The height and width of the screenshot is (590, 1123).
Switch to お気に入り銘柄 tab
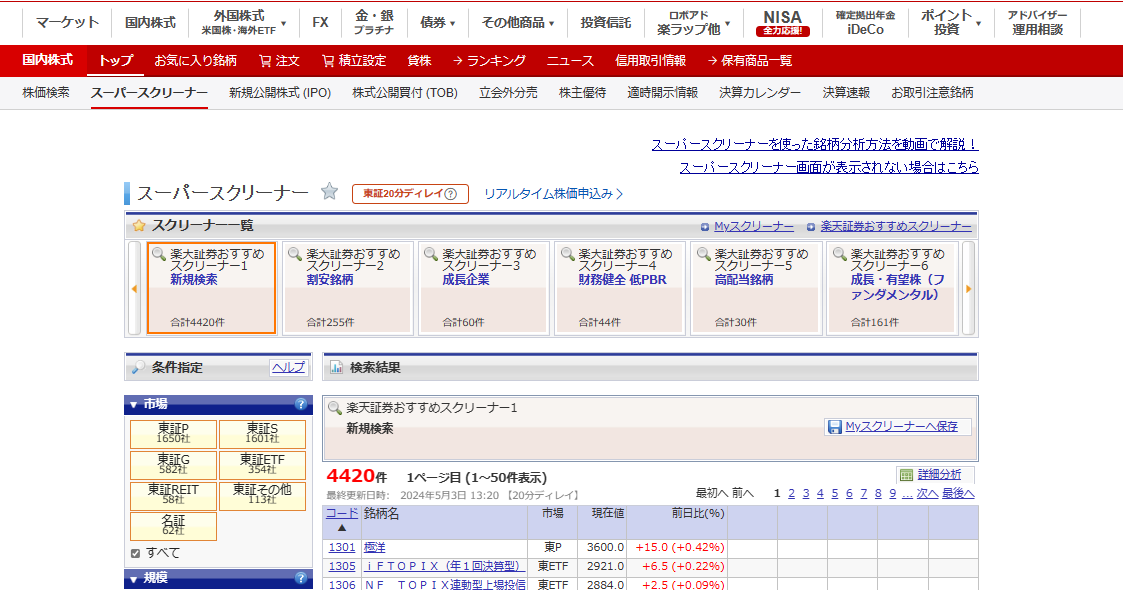(196, 61)
